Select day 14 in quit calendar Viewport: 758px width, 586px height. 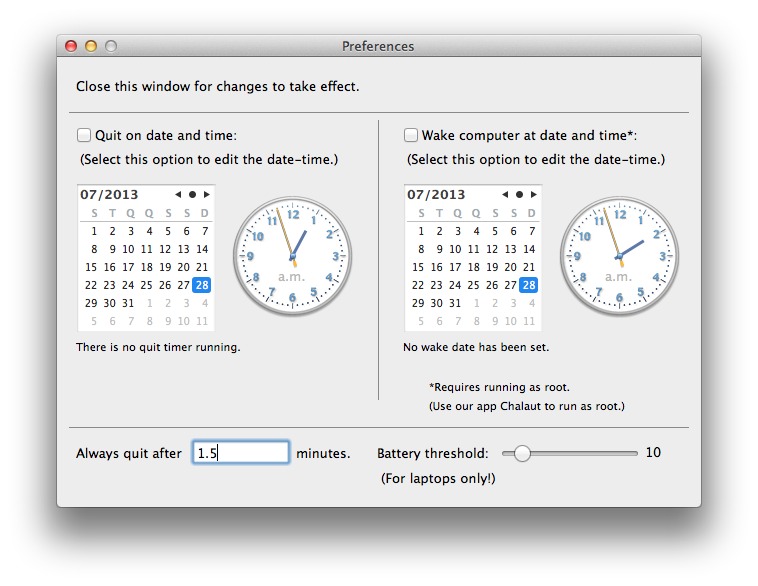pos(202,249)
